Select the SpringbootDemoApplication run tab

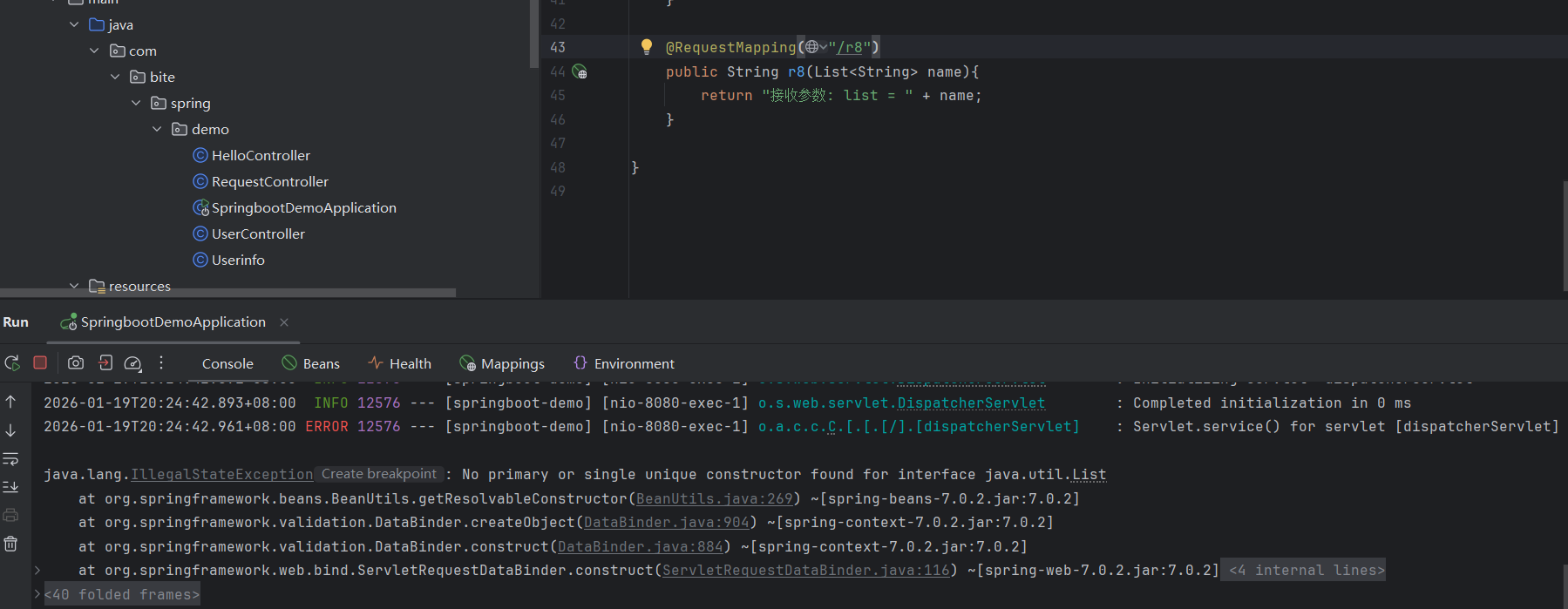click(173, 322)
